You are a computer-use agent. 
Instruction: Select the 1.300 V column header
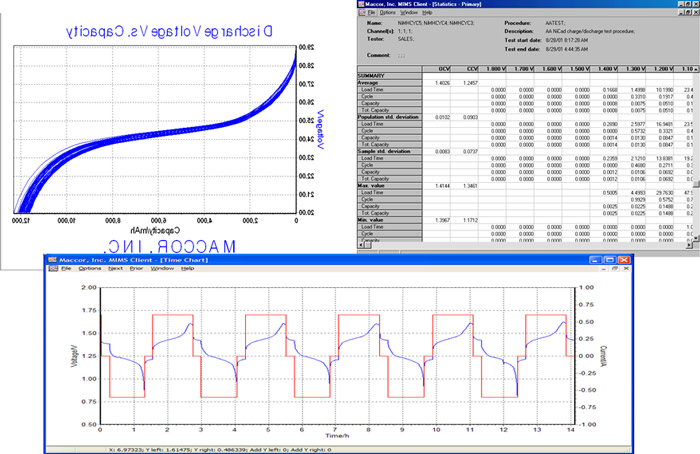point(632,69)
